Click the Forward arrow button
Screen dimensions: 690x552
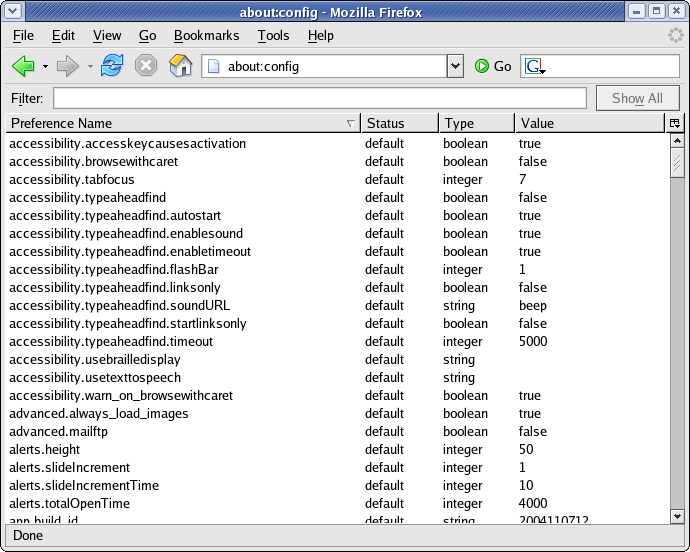pos(68,67)
